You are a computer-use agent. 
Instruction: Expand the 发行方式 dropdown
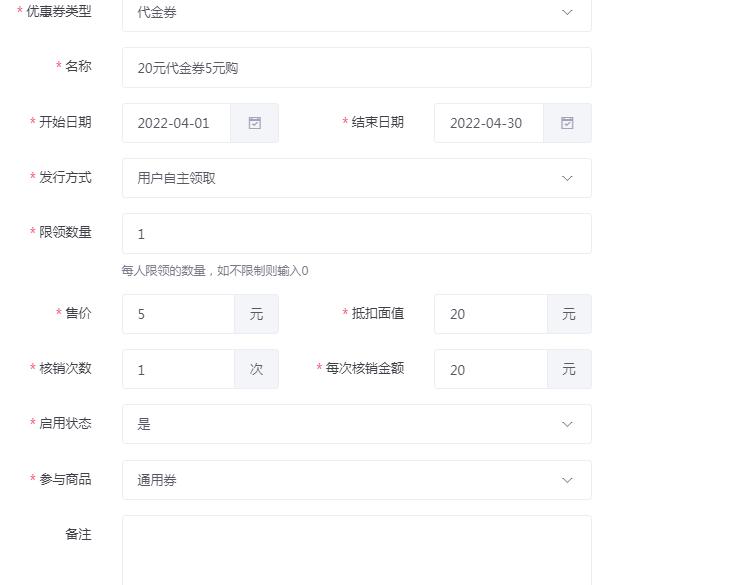pos(567,178)
